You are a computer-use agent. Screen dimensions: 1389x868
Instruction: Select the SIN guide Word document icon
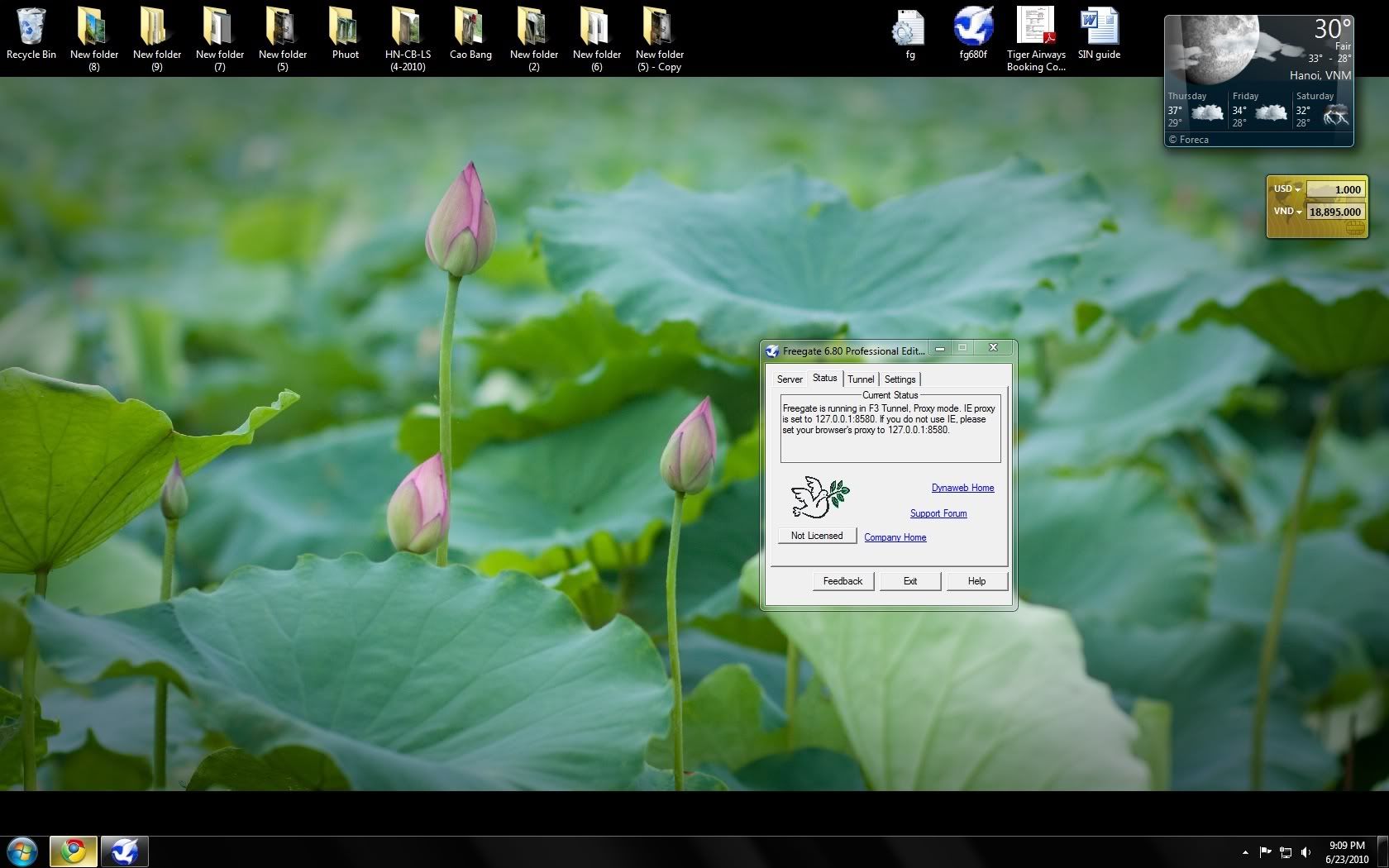click(x=1099, y=33)
